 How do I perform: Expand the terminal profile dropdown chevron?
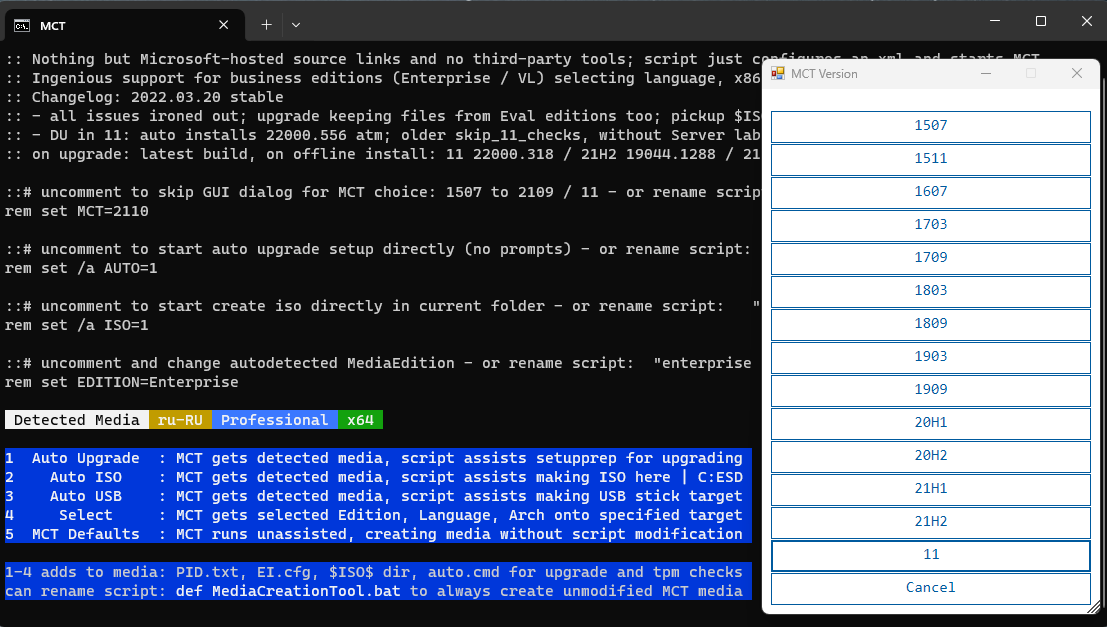296,25
